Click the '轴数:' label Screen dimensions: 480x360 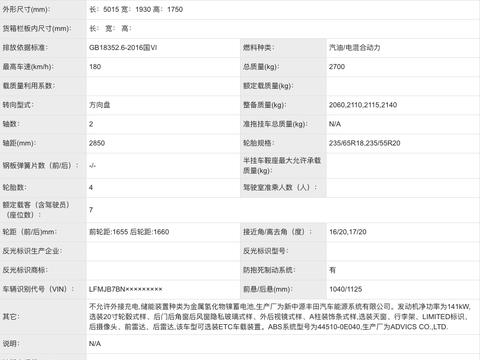click(11, 124)
